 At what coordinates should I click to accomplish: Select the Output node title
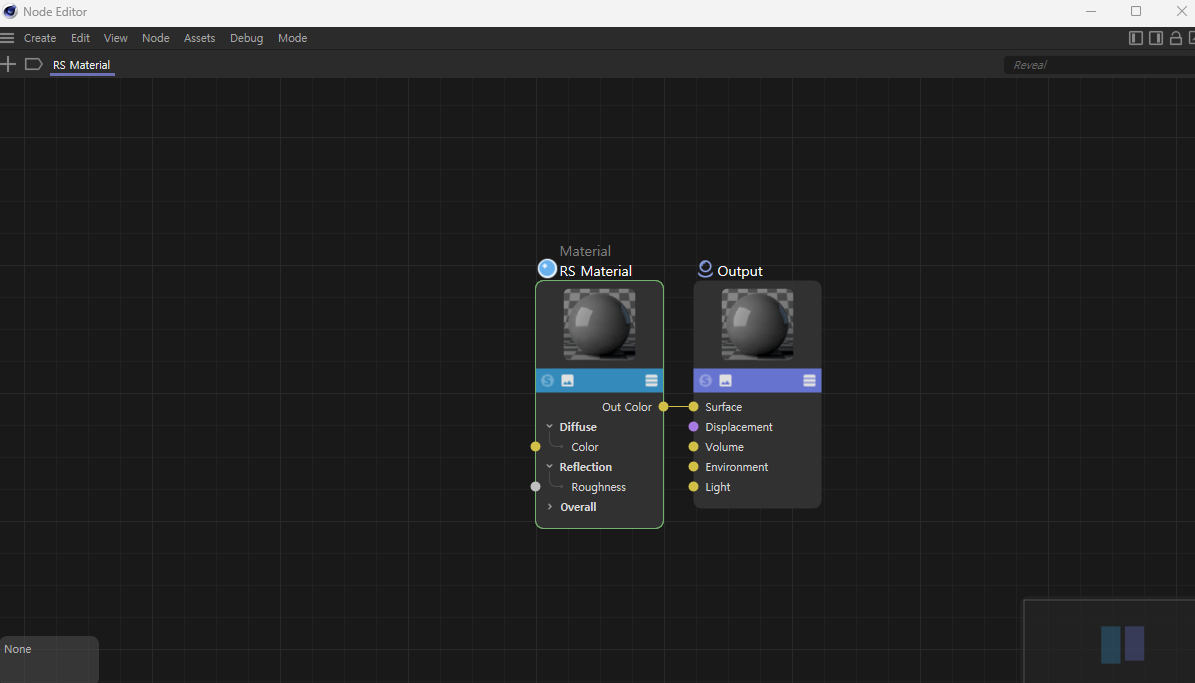click(739, 271)
